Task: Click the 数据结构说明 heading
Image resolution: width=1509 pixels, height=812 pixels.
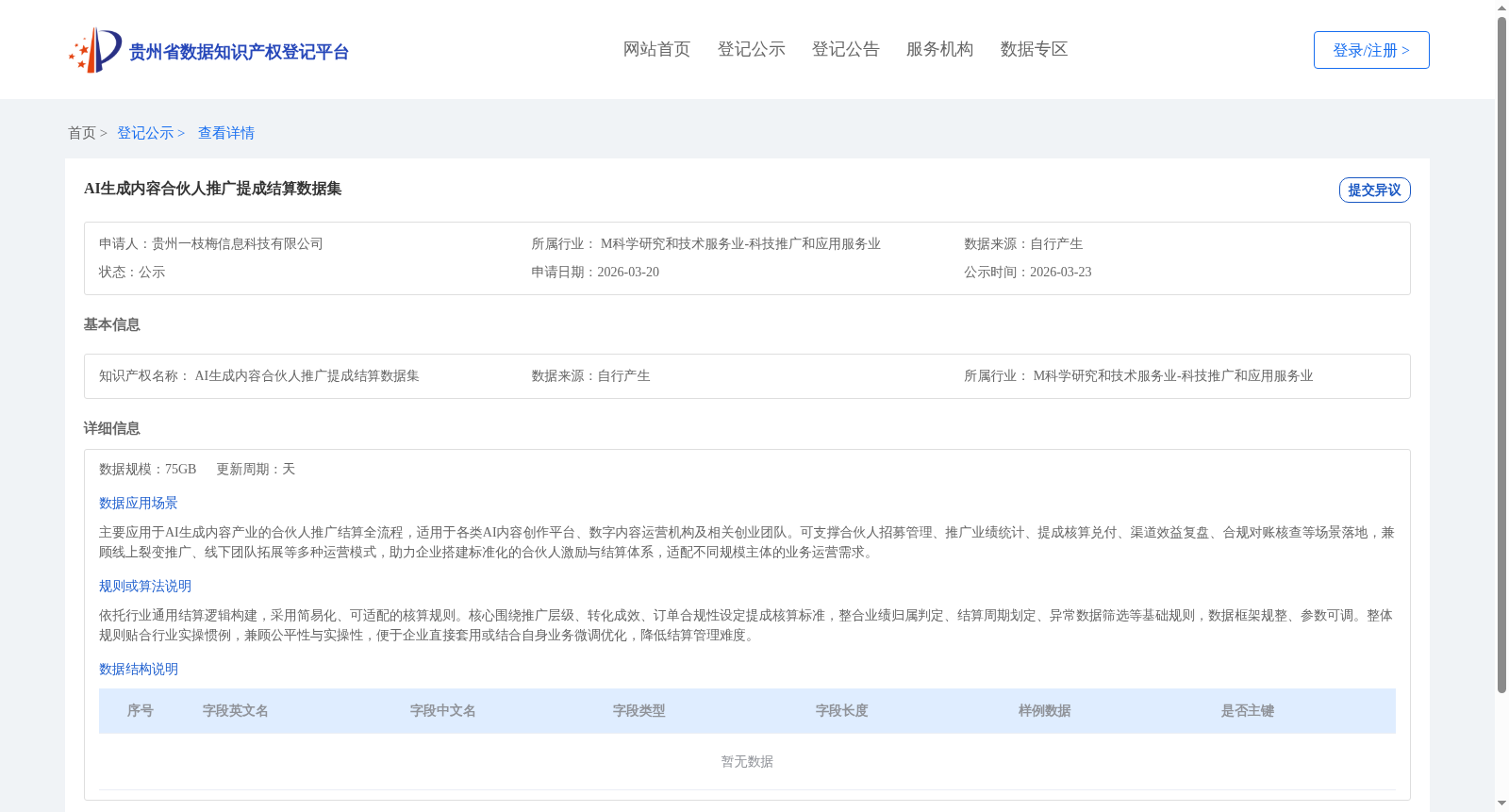Action: coord(139,669)
